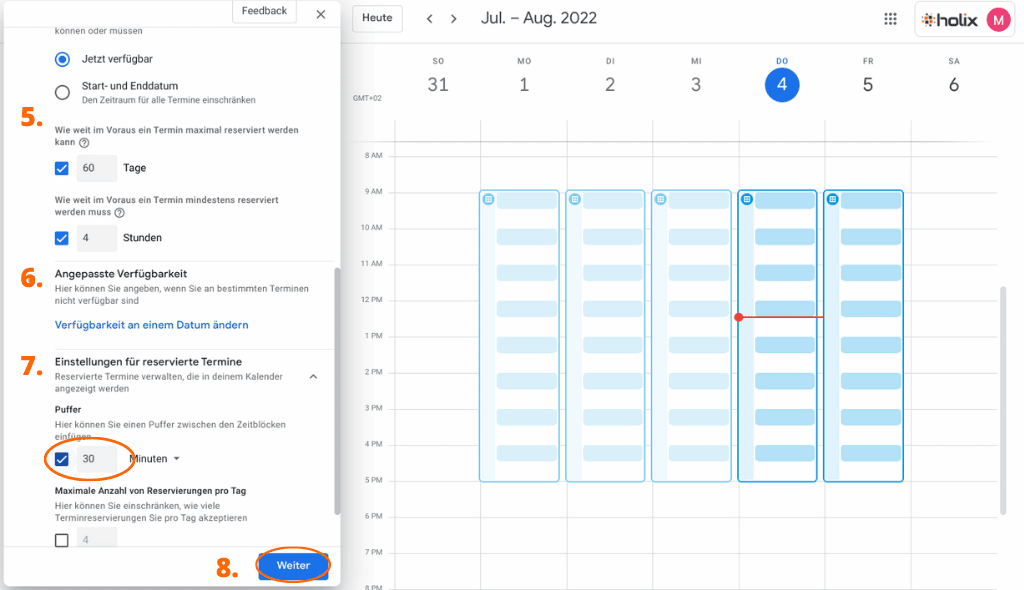
Task: Select the 'Start- und Enddatum' radio button
Action: pos(62,92)
